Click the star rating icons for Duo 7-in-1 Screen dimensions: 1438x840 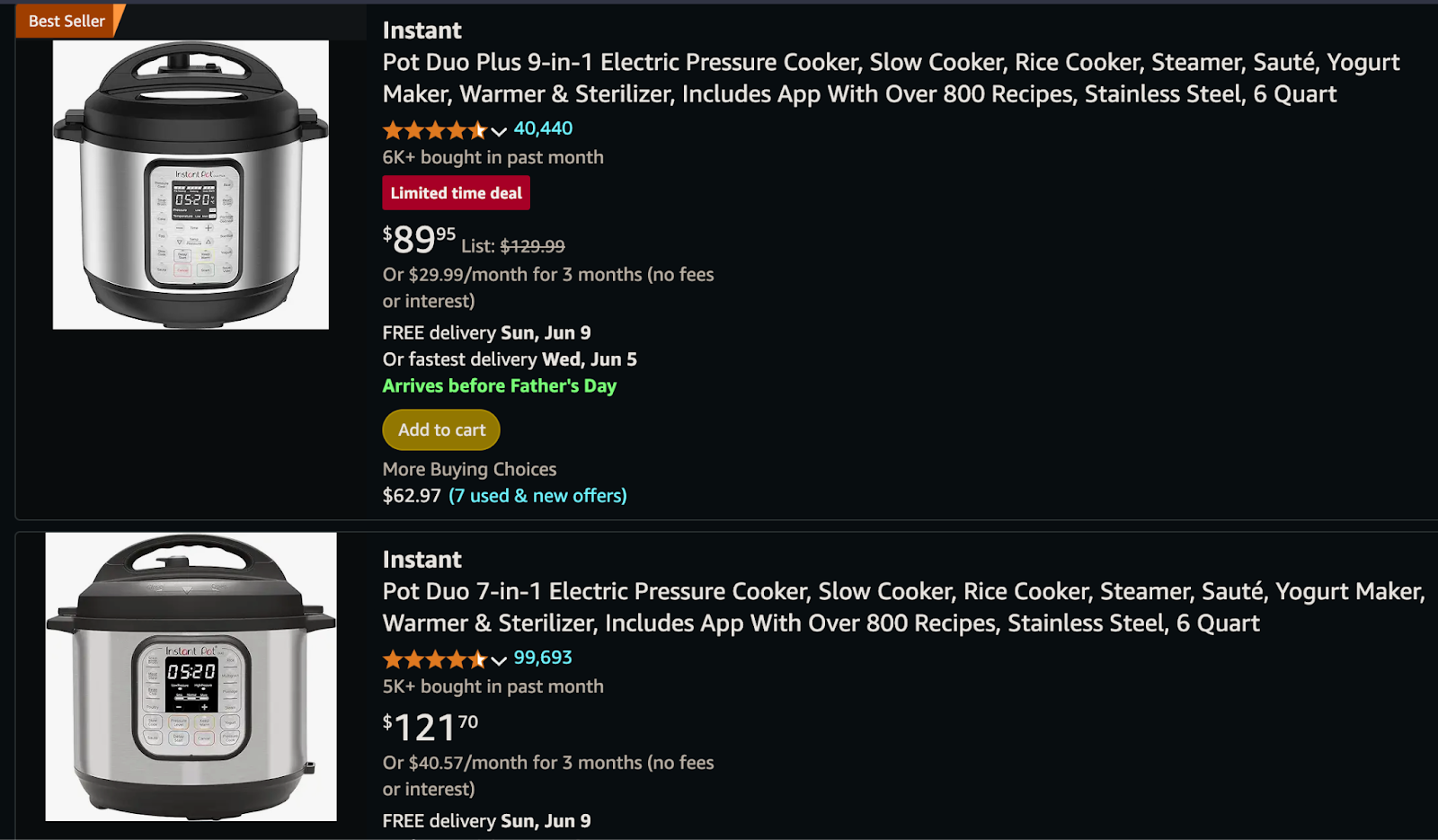coord(435,659)
